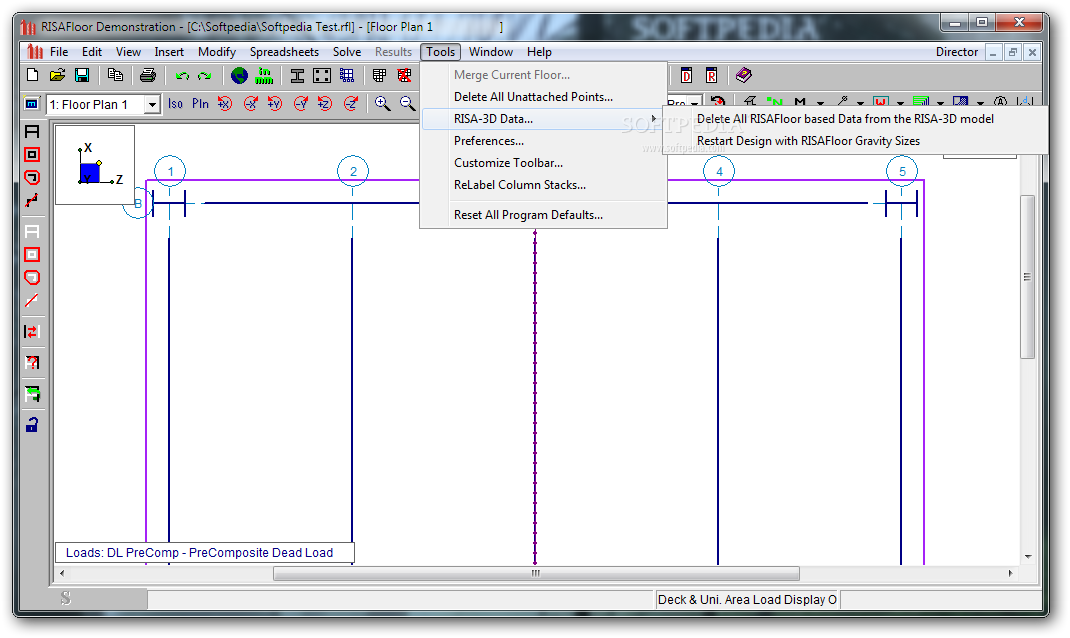The height and width of the screenshot is (638, 1070).
Task: Click grid line bubble labeled 2
Action: (x=353, y=171)
